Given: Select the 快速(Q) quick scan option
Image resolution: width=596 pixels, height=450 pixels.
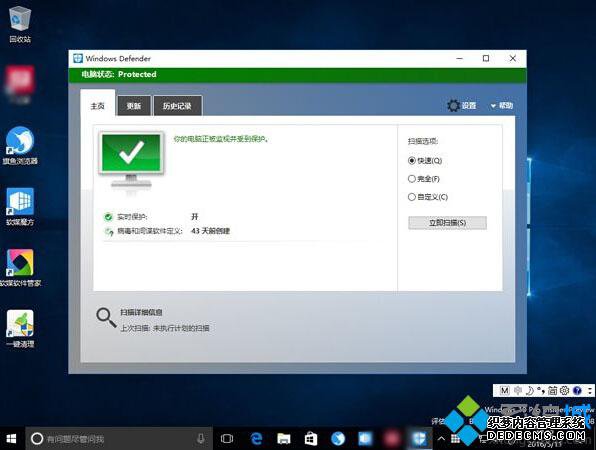Looking at the screenshot, I should point(425,160).
